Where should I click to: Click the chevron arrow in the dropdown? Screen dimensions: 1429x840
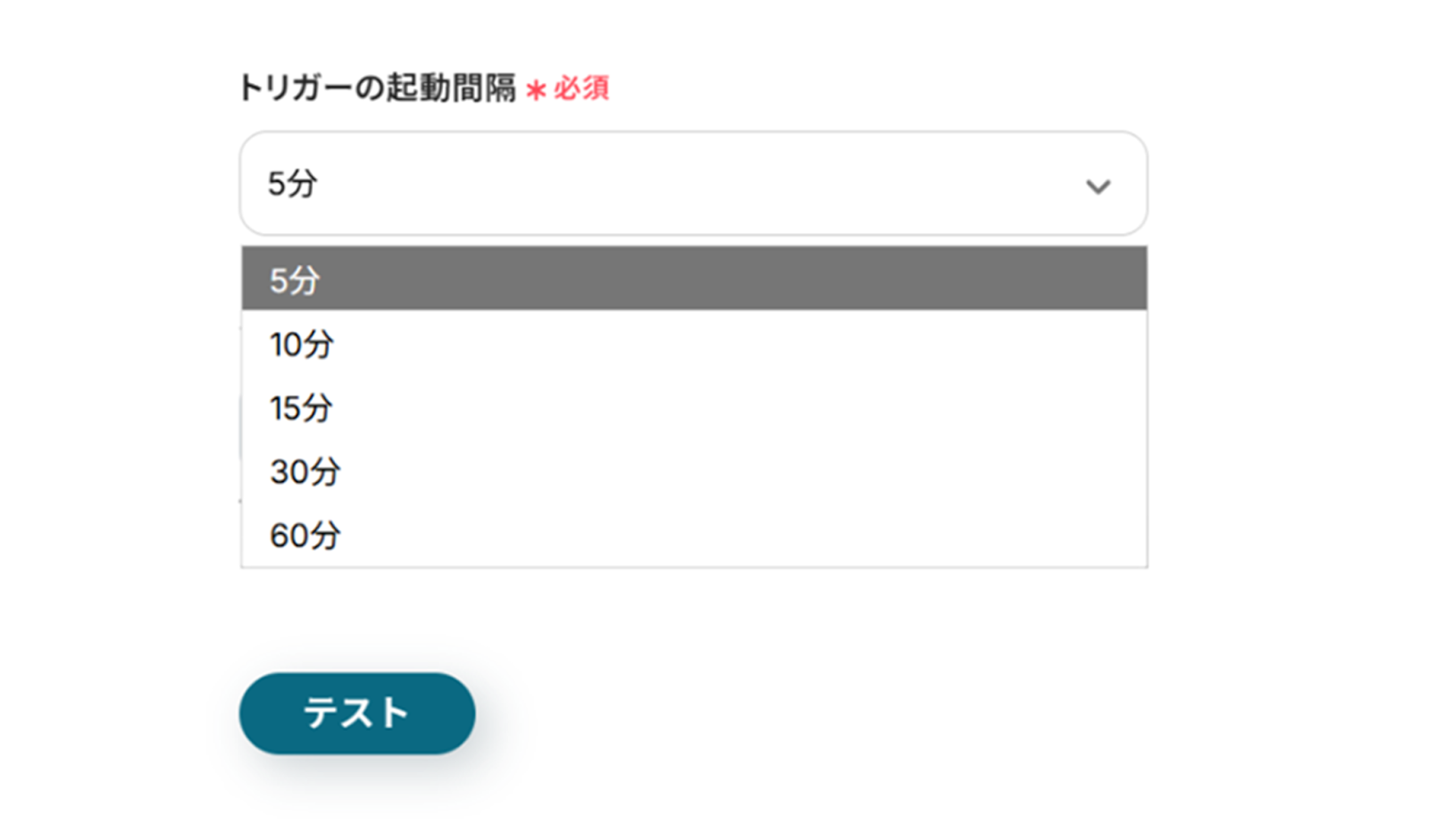pos(1098,186)
